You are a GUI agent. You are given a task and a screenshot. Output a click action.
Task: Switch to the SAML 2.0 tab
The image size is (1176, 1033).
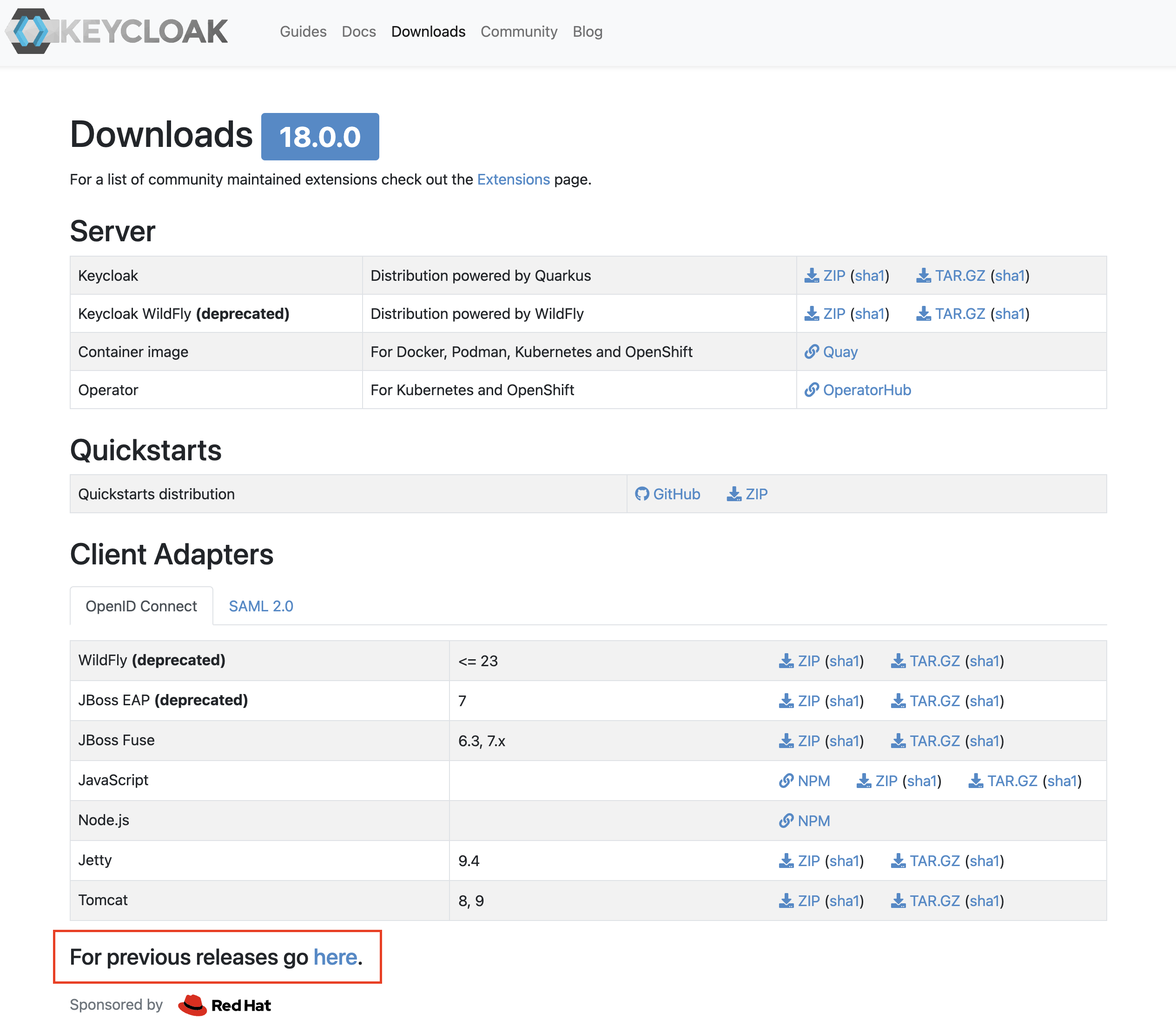[261, 606]
